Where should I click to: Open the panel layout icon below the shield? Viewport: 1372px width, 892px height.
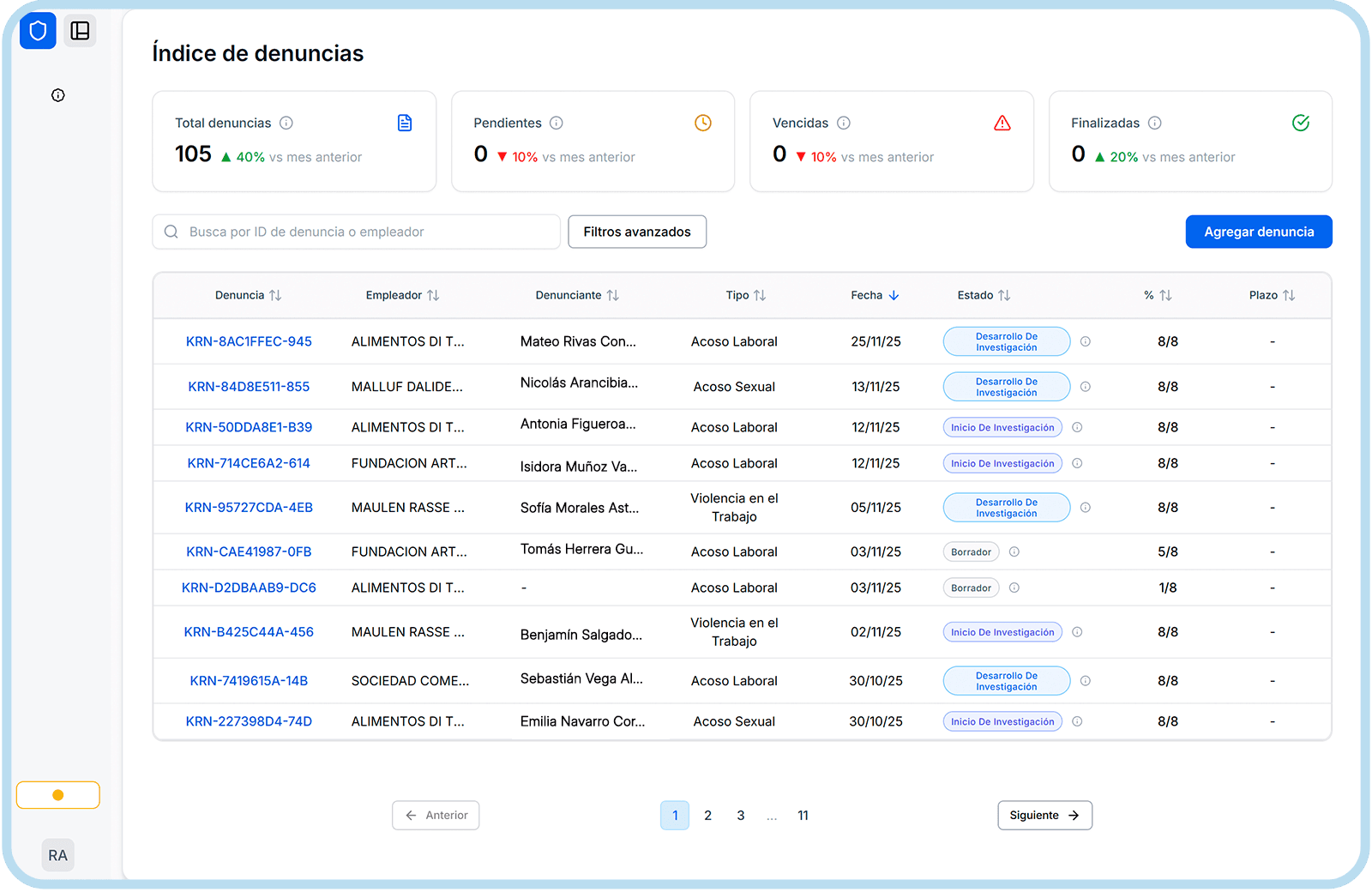81,31
